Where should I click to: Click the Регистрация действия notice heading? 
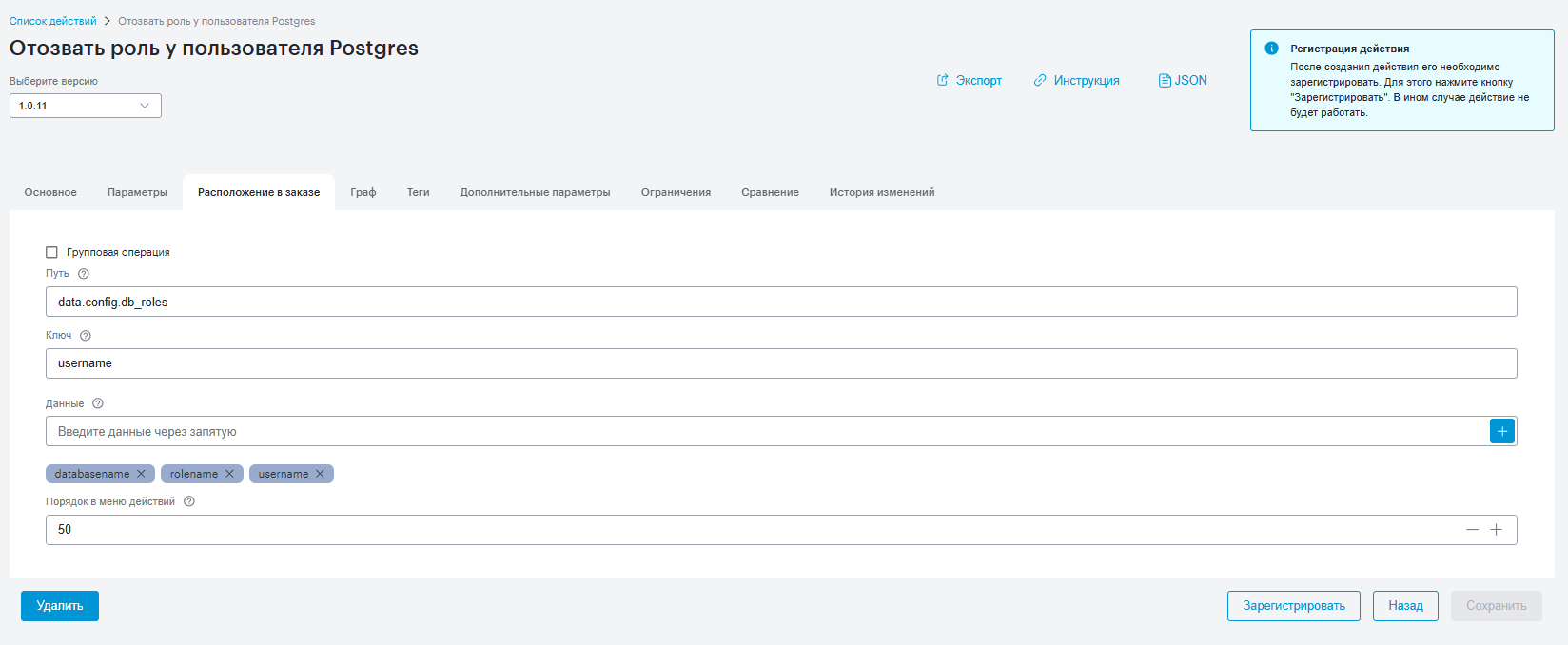pyautogui.click(x=1350, y=49)
